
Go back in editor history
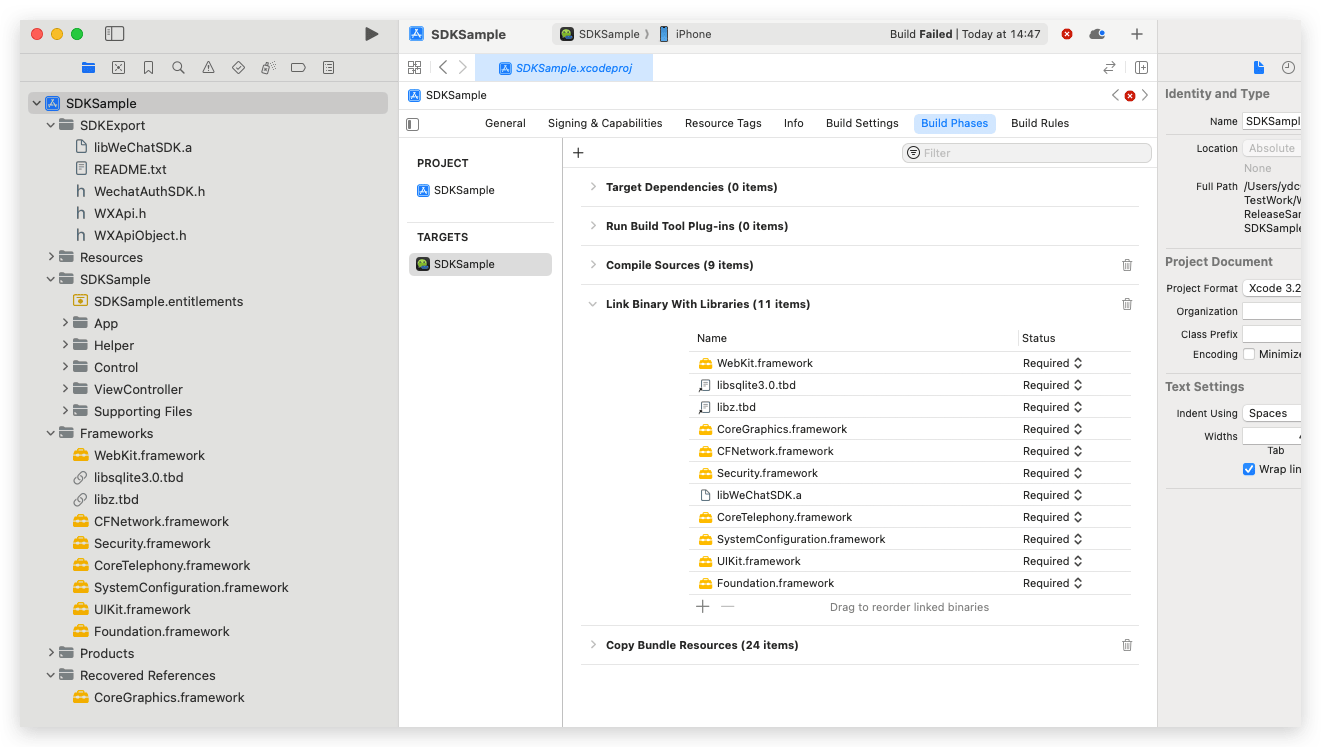coord(443,67)
